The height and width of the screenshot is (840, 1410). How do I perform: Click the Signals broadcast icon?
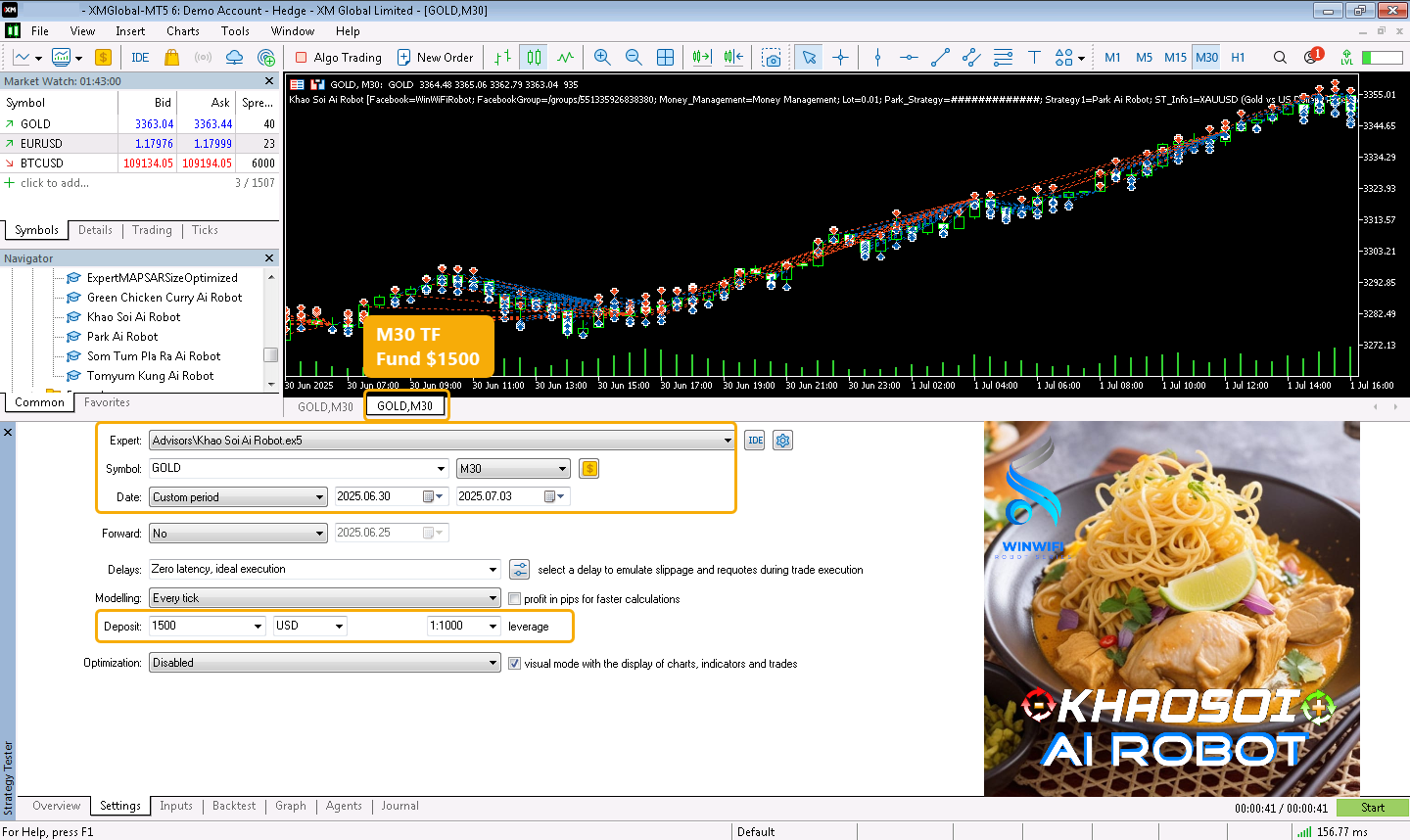point(203,58)
